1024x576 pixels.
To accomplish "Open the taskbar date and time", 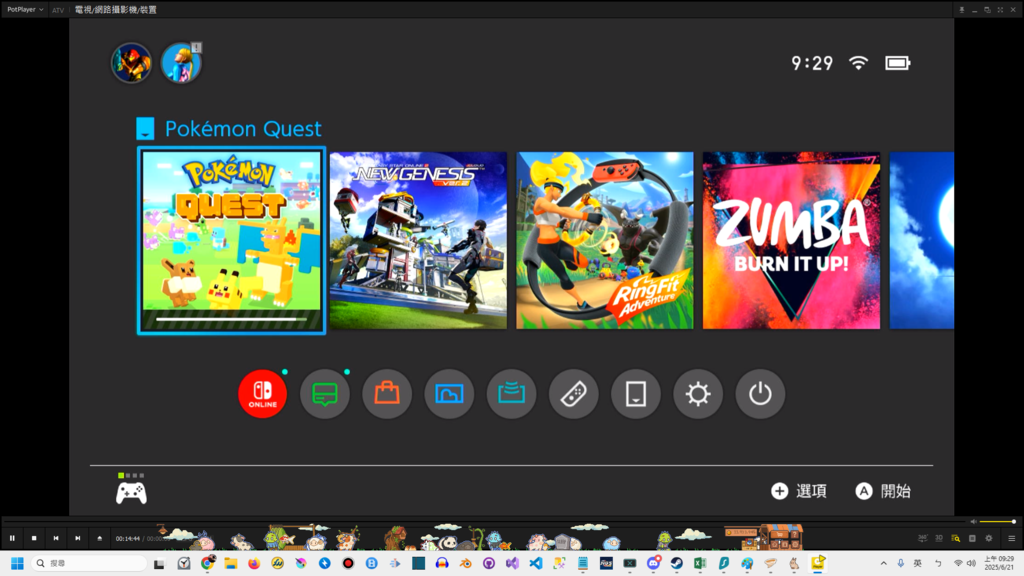I will (999, 563).
